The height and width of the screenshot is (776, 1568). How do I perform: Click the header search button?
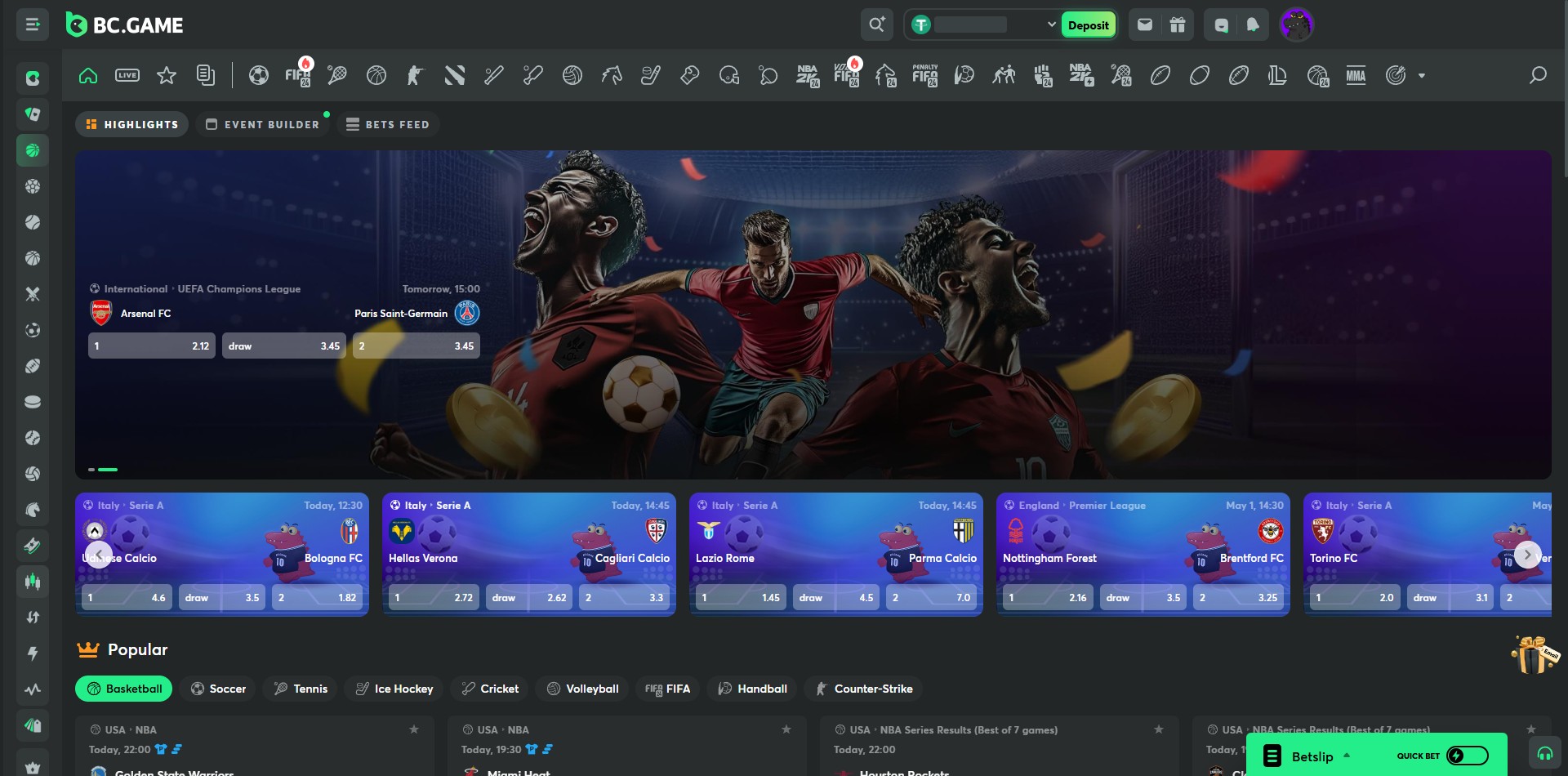coord(876,25)
